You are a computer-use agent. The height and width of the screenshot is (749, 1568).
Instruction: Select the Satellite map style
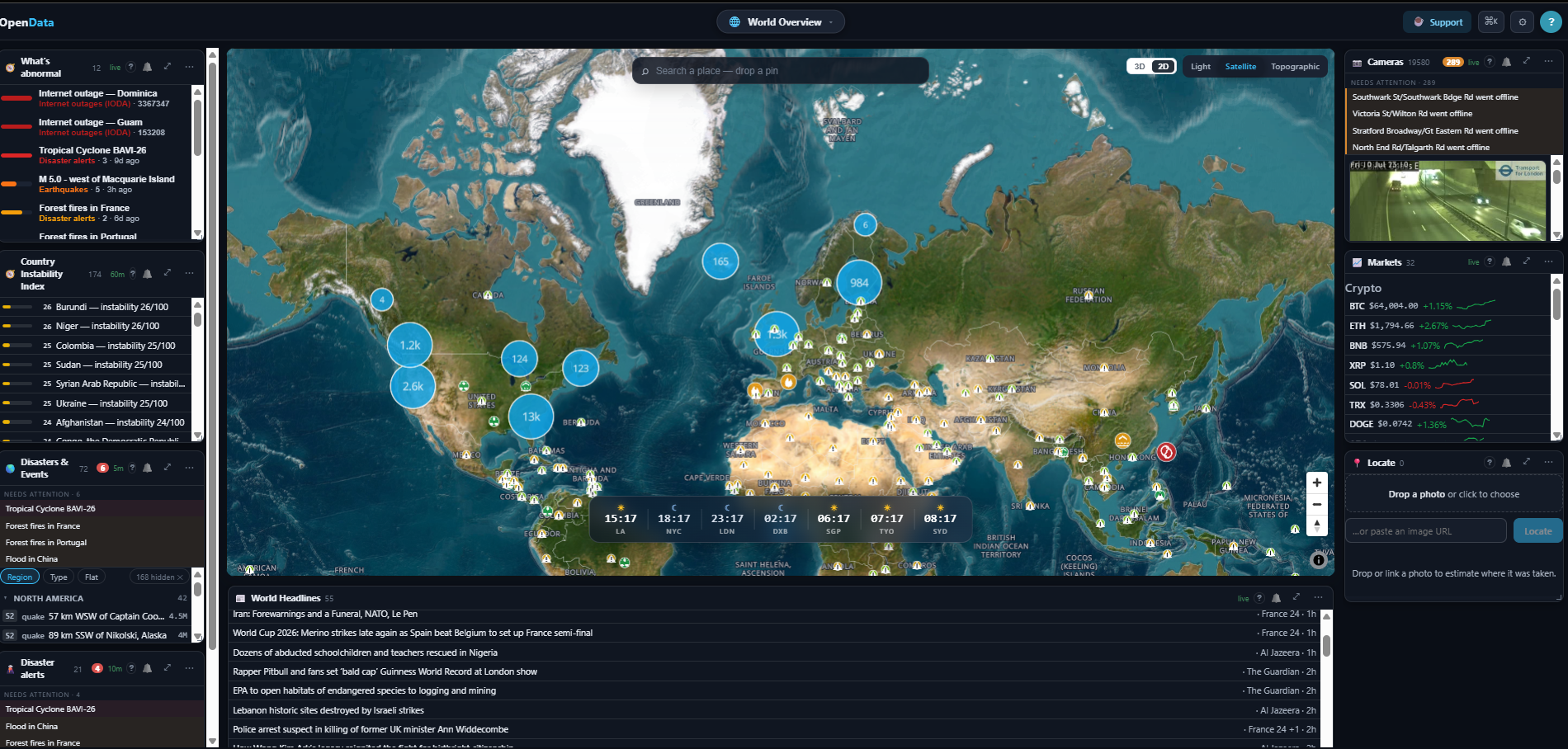click(1240, 67)
